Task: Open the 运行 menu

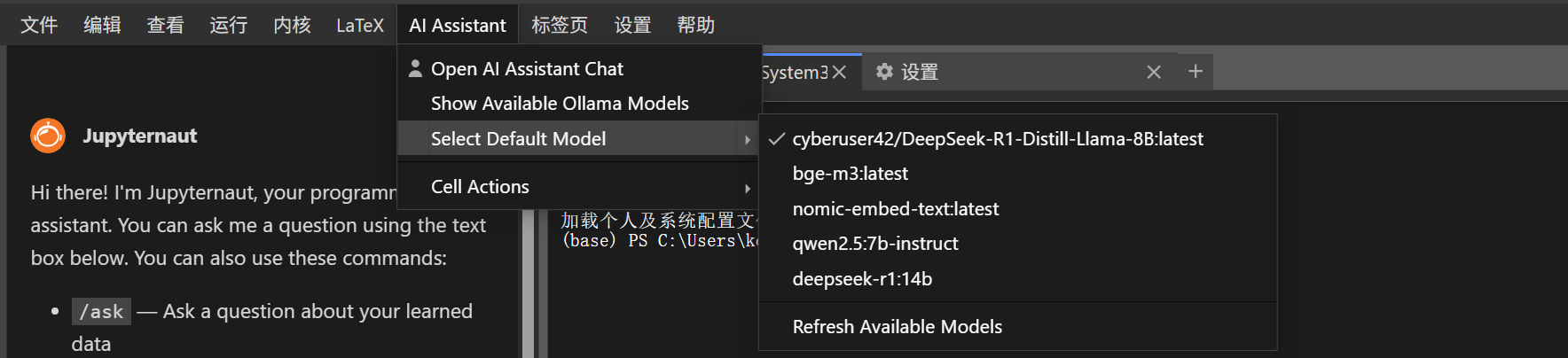Action: click(x=228, y=25)
